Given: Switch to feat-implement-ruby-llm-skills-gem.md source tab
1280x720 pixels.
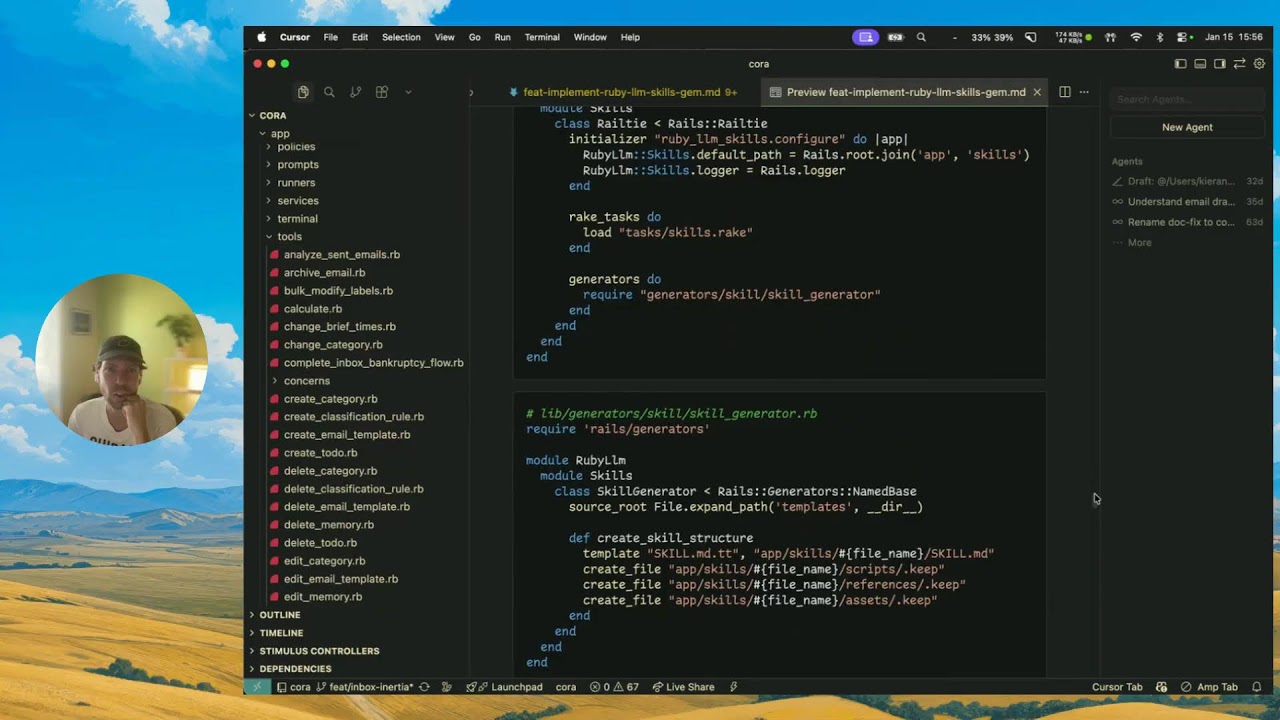Looking at the screenshot, I should coord(622,92).
